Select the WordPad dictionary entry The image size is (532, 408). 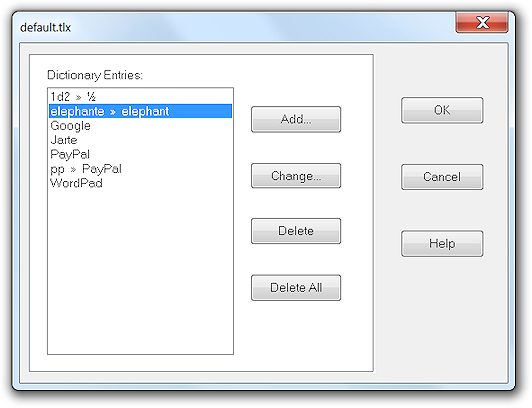click(140, 183)
